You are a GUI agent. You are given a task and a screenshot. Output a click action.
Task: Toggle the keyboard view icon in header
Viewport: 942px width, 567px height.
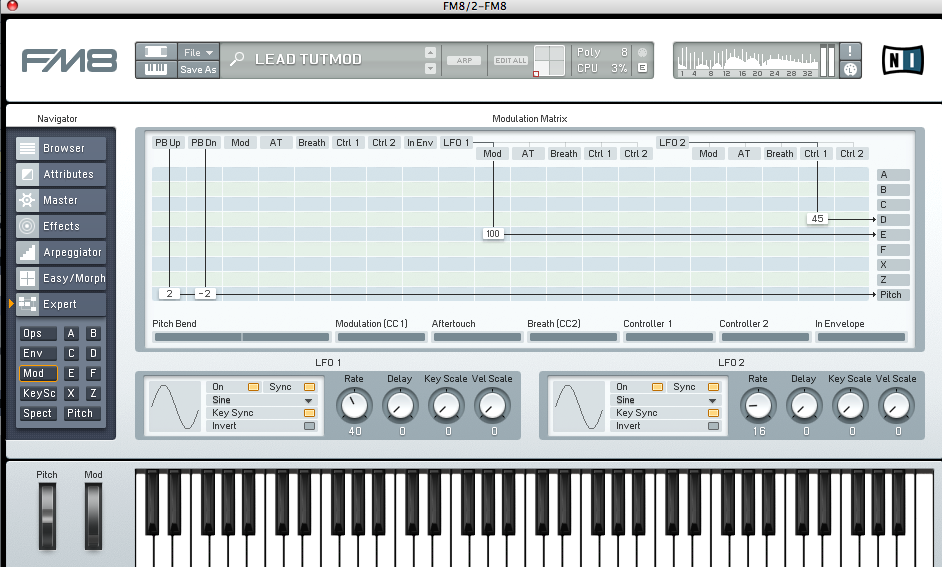[156, 69]
